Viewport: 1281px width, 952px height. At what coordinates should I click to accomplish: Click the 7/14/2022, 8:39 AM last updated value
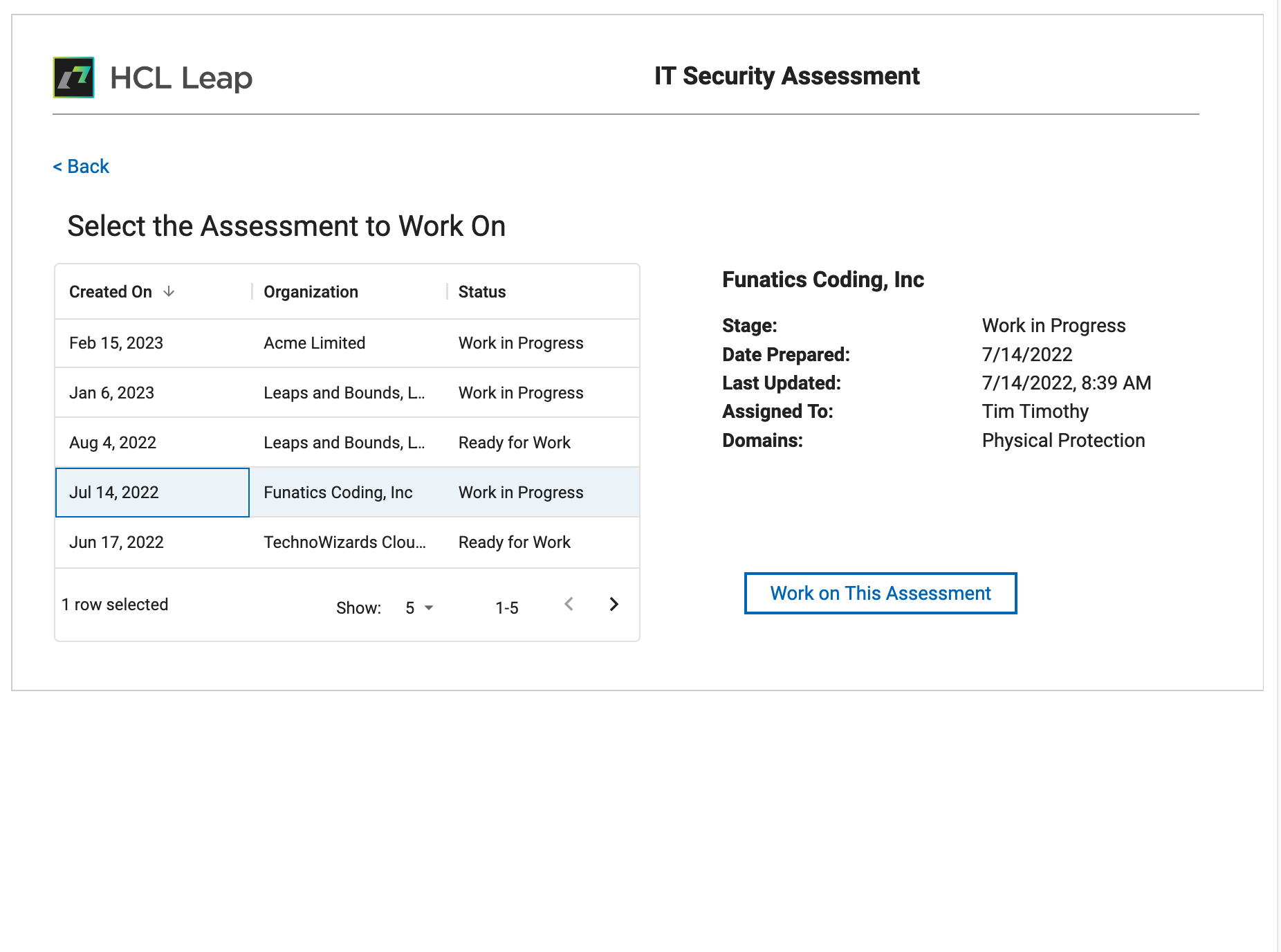tap(1067, 383)
